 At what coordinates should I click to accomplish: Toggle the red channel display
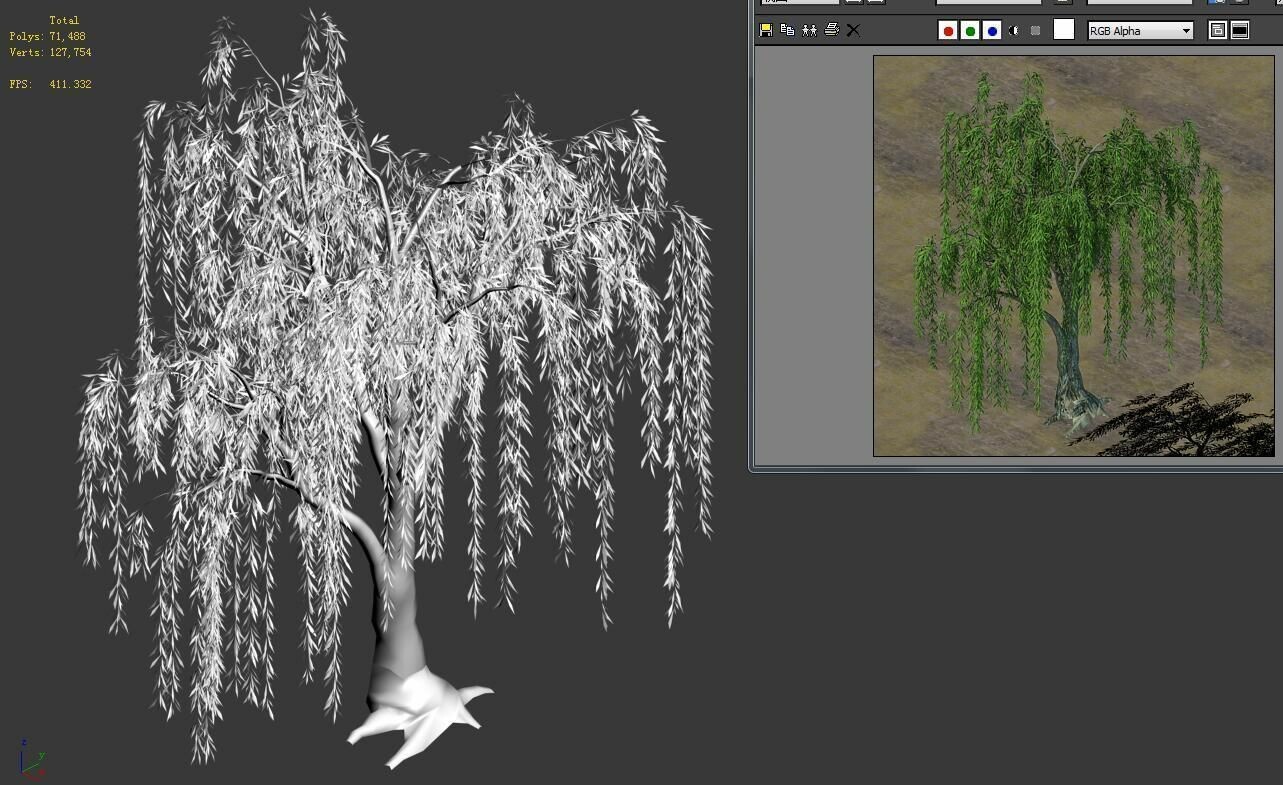(947, 30)
